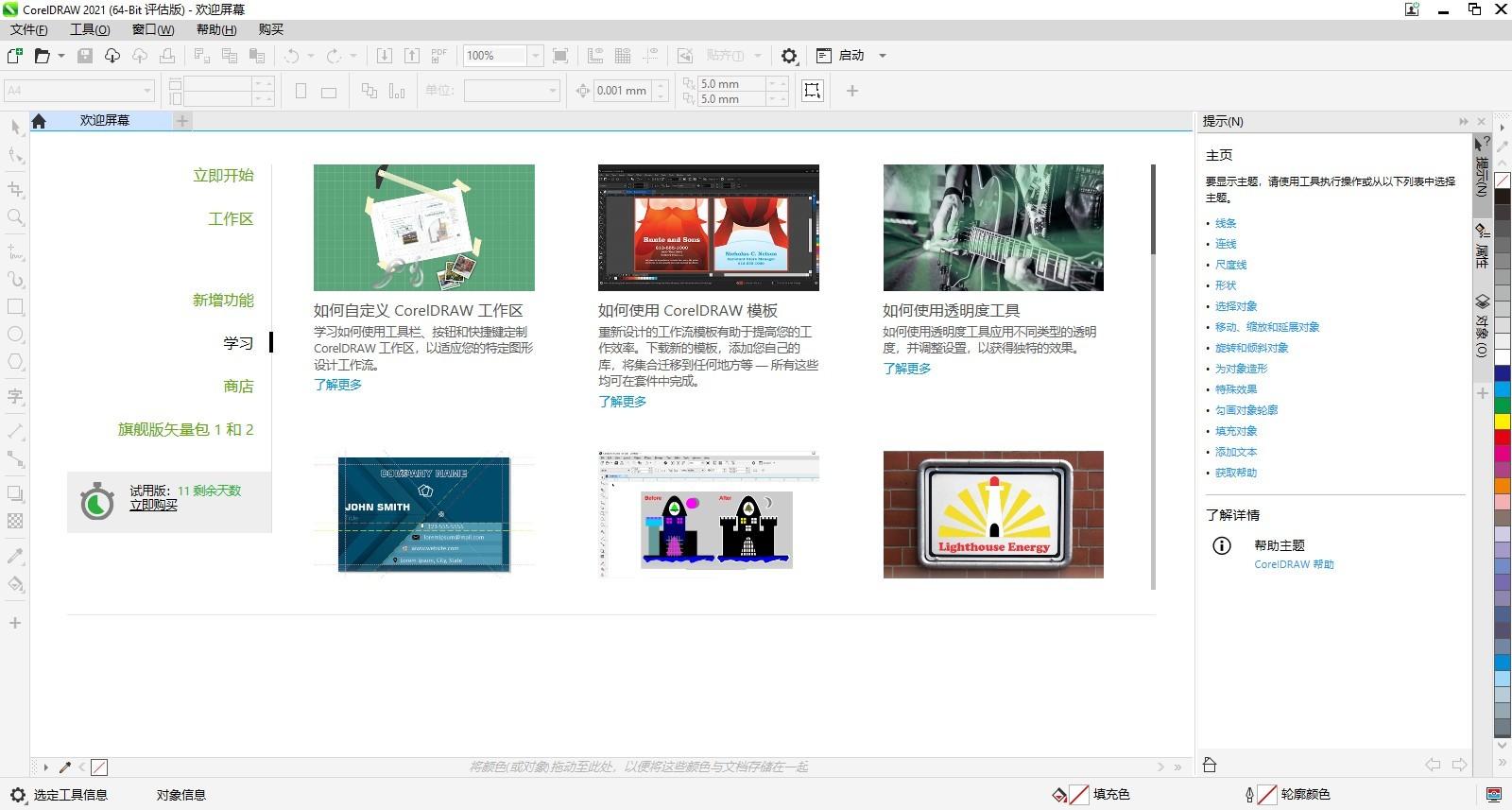Click the document palette eyedropper icon
This screenshot has width=1512, height=810.
(x=65, y=767)
